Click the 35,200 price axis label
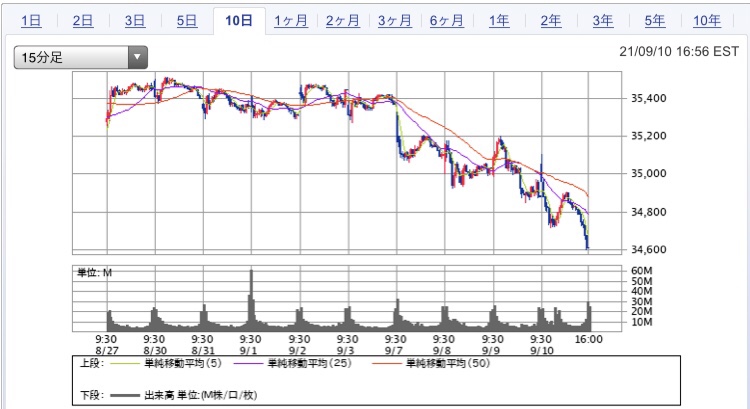 649,136
